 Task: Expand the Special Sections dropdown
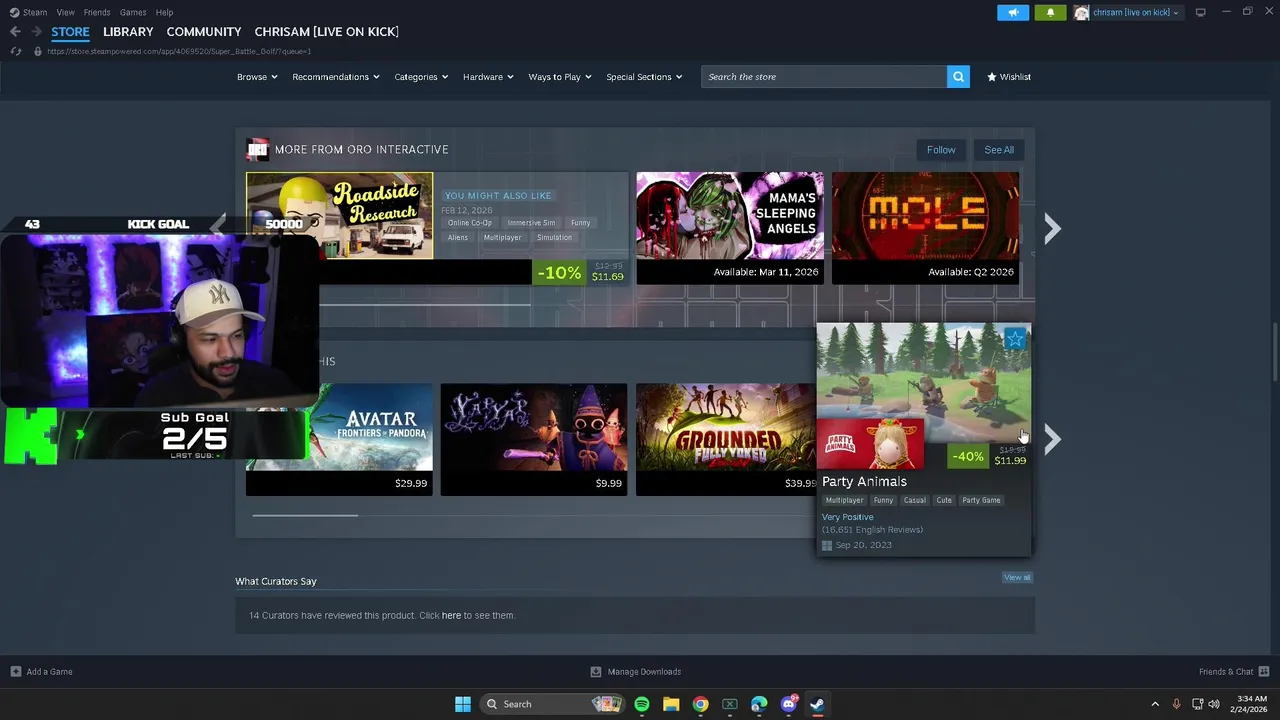(644, 77)
